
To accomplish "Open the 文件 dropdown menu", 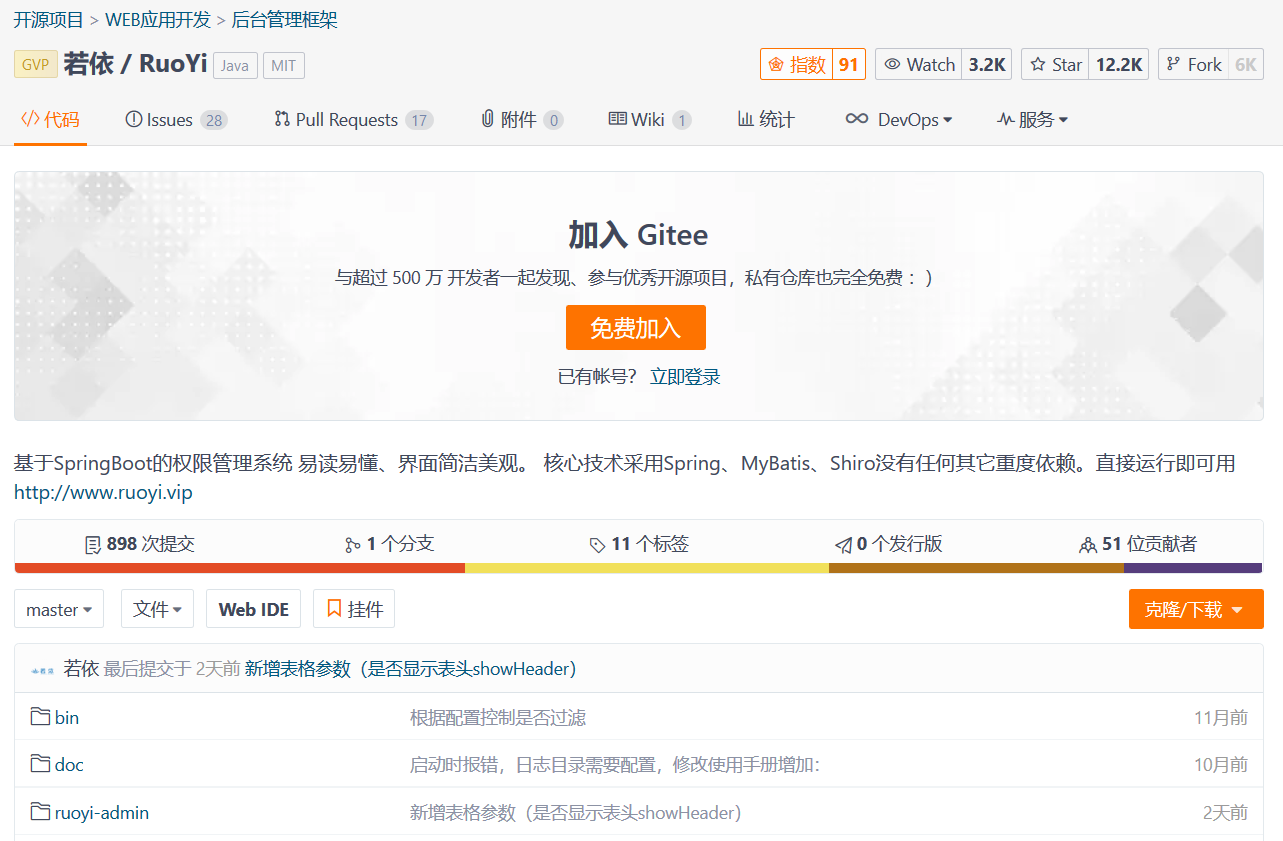I will click(x=158, y=609).
